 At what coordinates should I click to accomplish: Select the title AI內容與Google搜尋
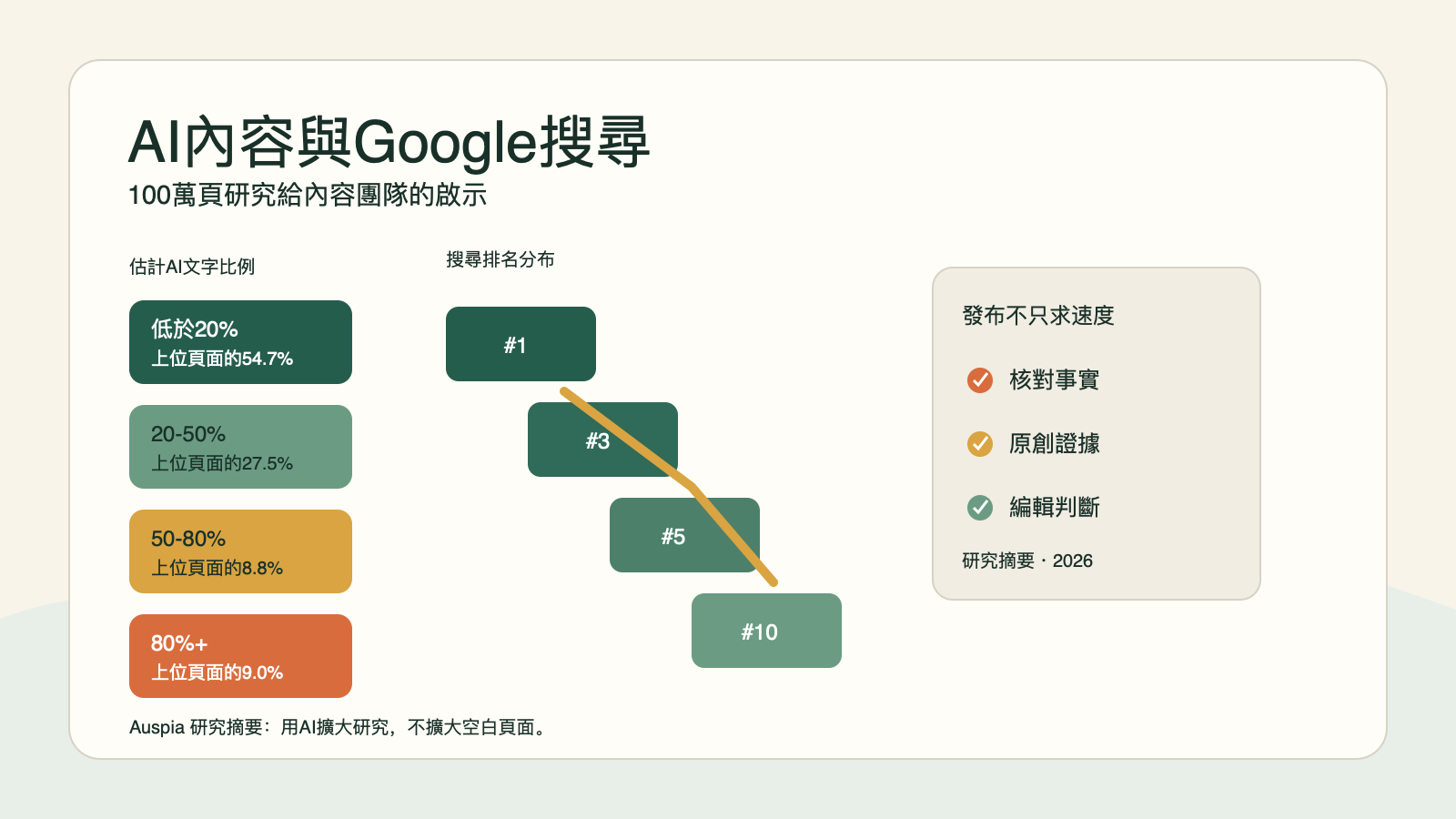389,142
